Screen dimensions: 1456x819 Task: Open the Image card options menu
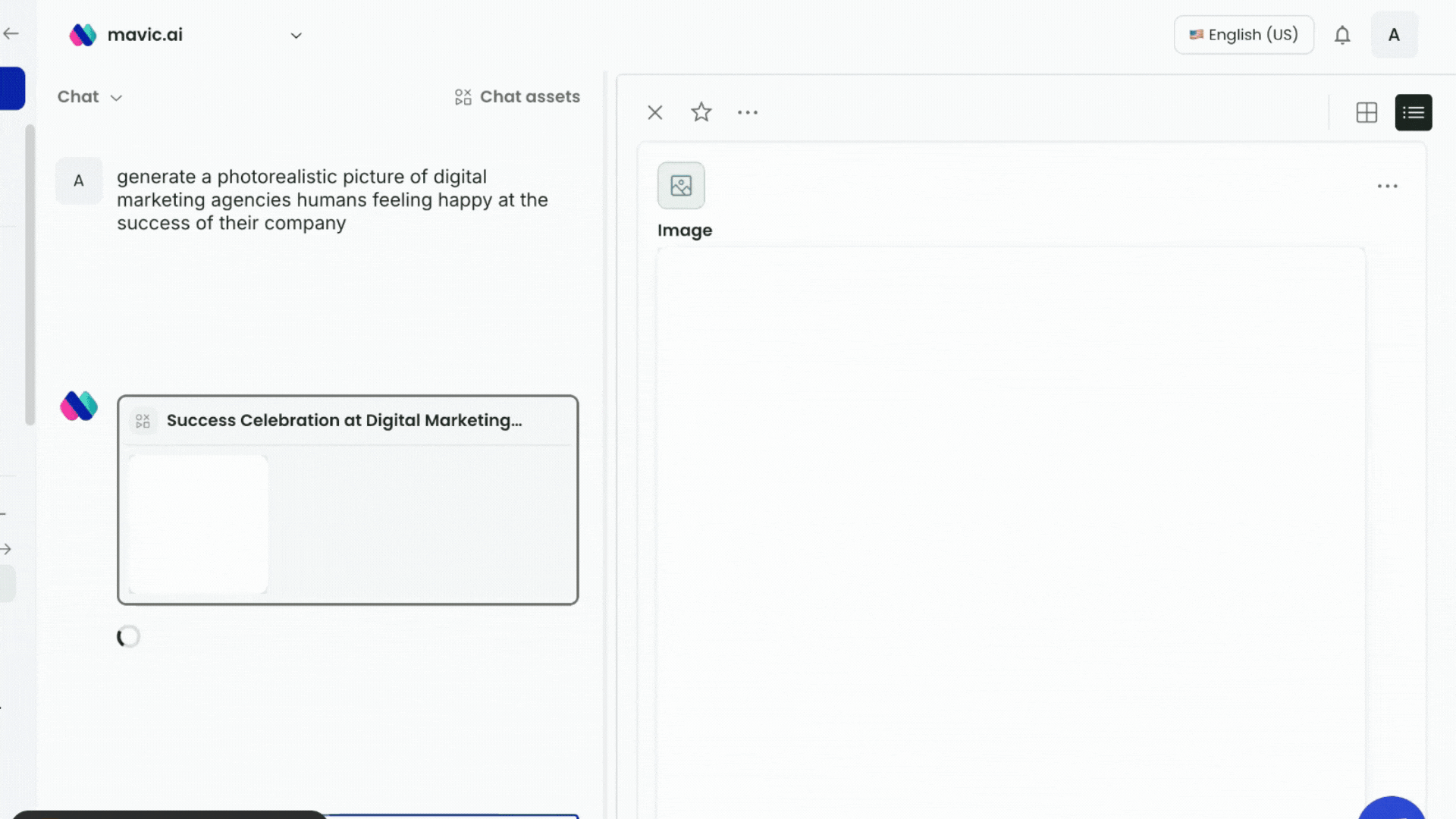point(1388,186)
